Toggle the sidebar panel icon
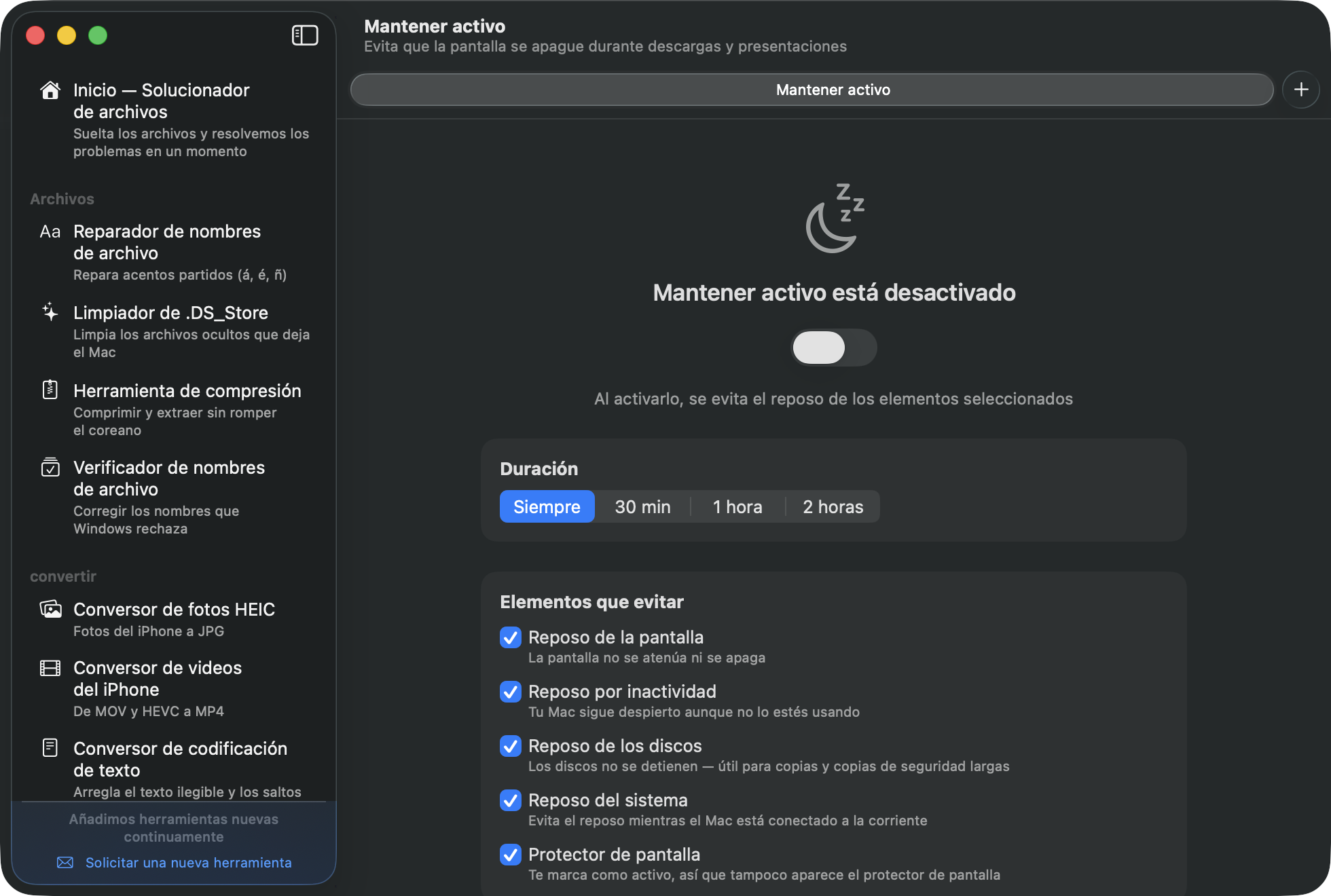Screen dimensions: 1331x896 tap(305, 35)
